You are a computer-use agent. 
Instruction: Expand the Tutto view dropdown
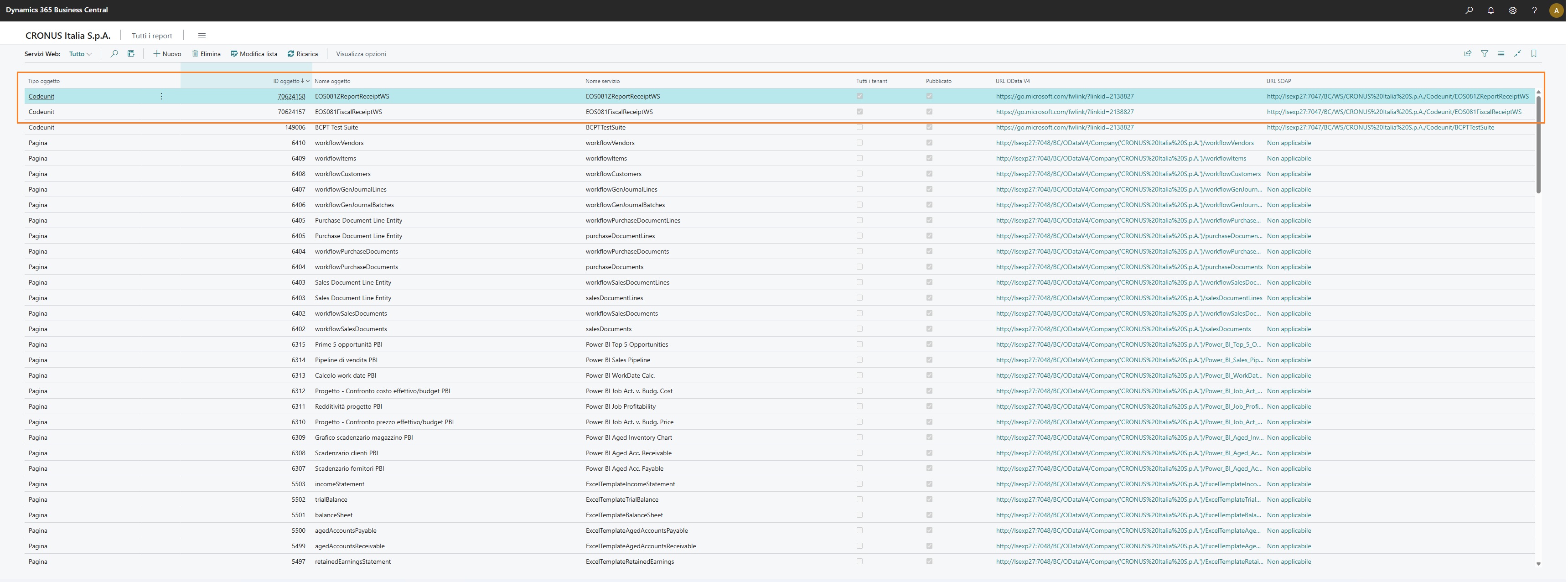pos(80,53)
